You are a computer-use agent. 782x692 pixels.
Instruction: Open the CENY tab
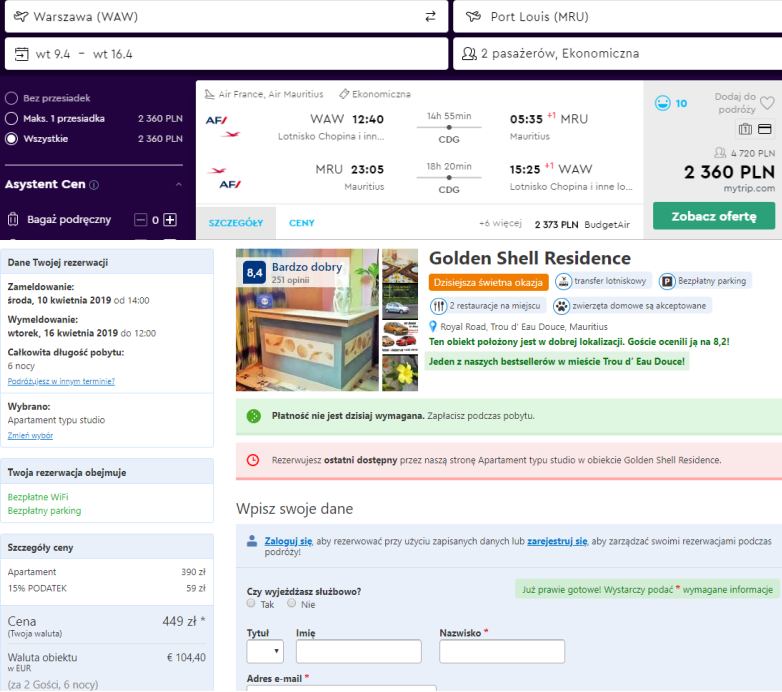[302, 223]
